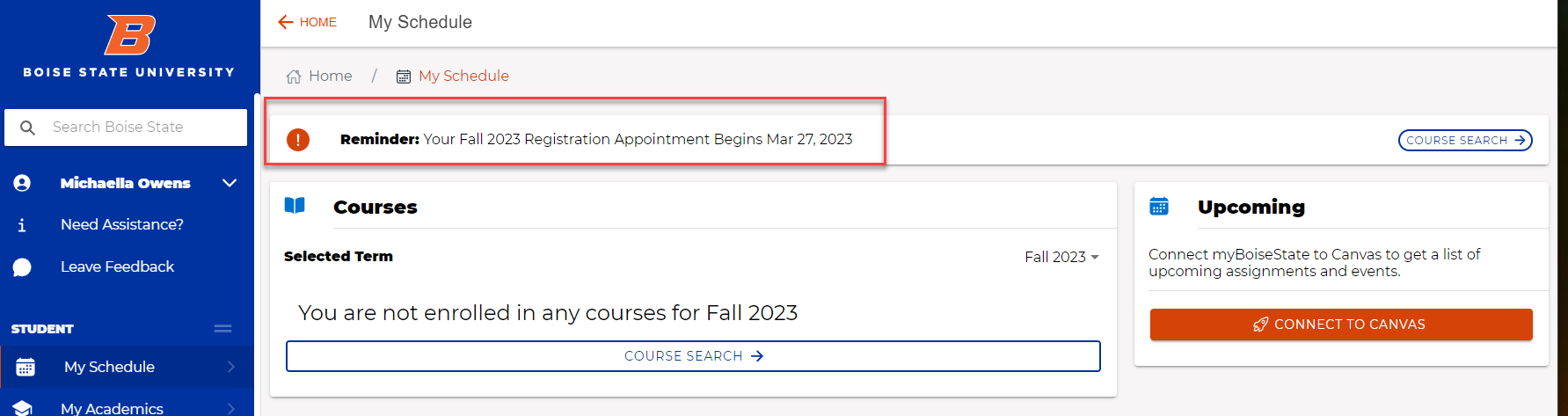Collapse the STUDENT section handle
Viewport: 1568px width, 416px height.
(x=223, y=329)
